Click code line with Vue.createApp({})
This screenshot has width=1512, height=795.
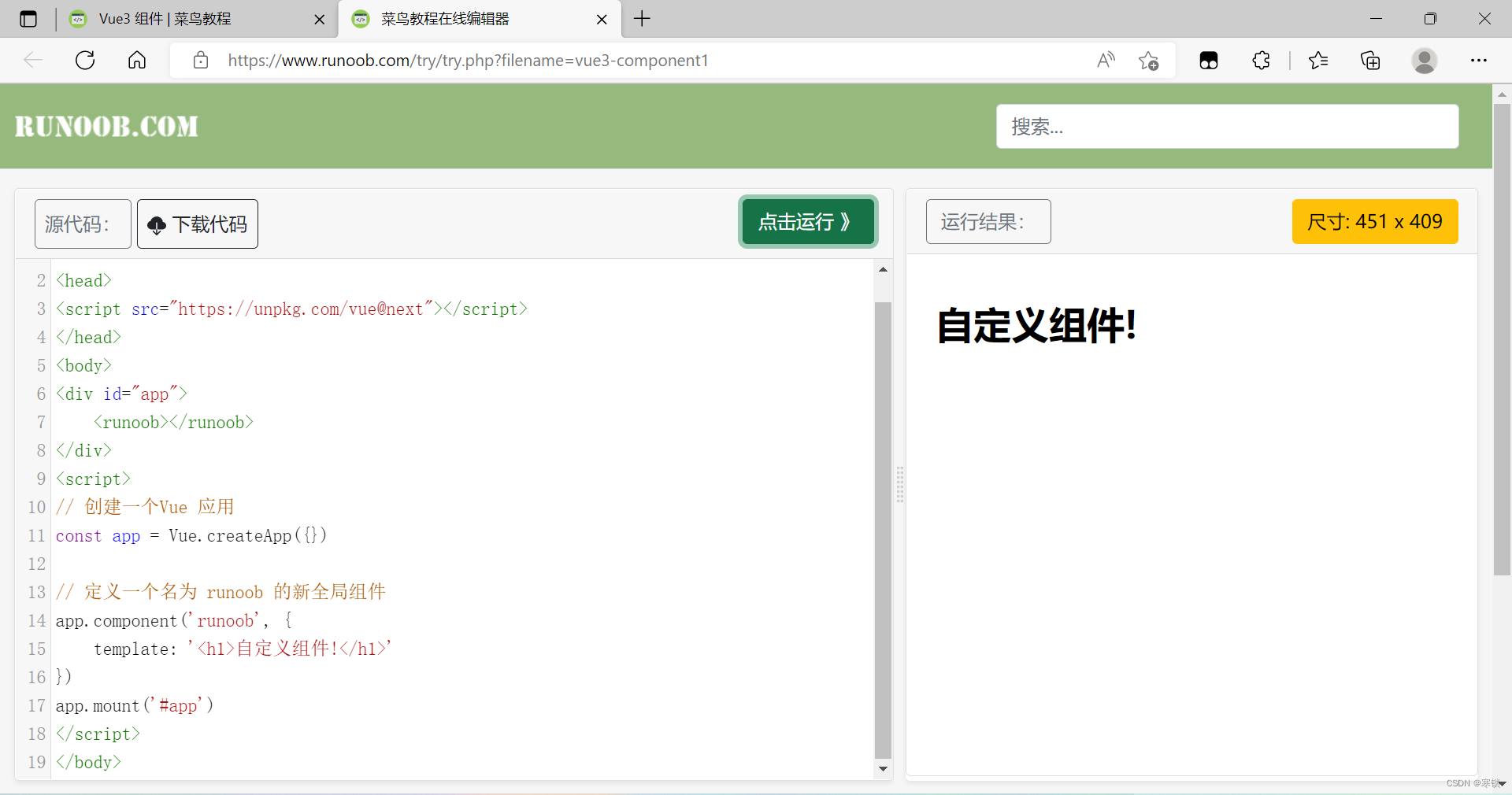[x=191, y=535]
